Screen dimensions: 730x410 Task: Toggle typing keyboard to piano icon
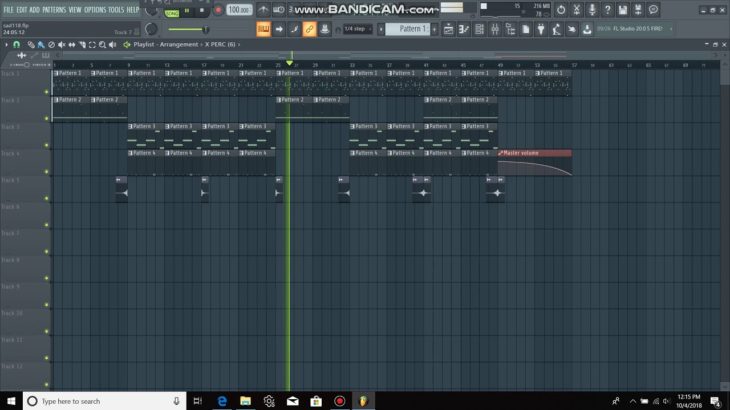coord(264,29)
